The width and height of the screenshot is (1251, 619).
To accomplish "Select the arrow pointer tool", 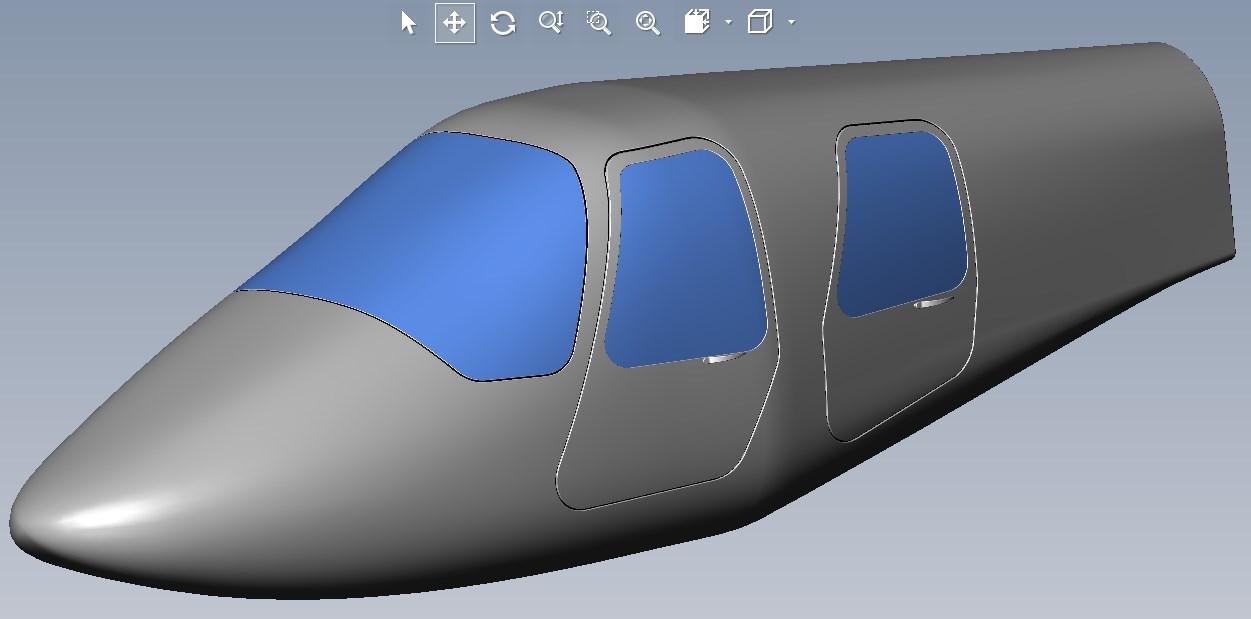I will coord(408,22).
